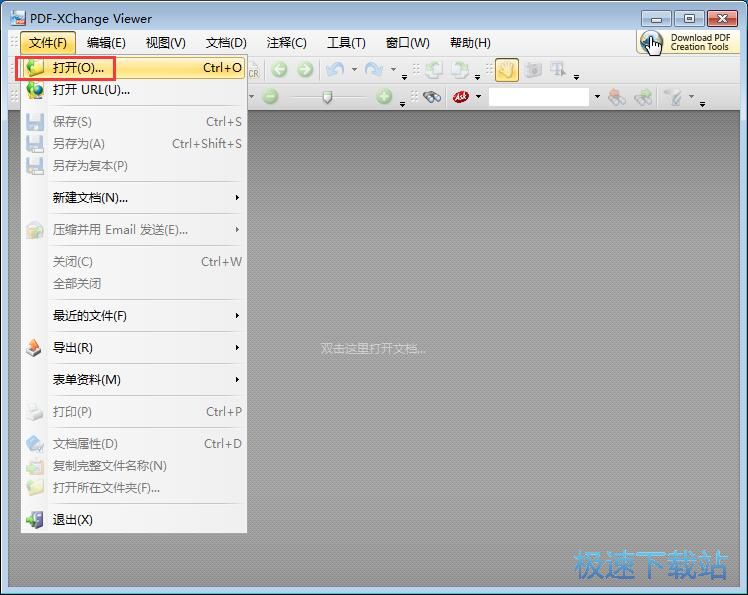This screenshot has height=595, width=748.
Task: Open the tools toolbar options chevron
Action: pyautogui.click(x=576, y=77)
